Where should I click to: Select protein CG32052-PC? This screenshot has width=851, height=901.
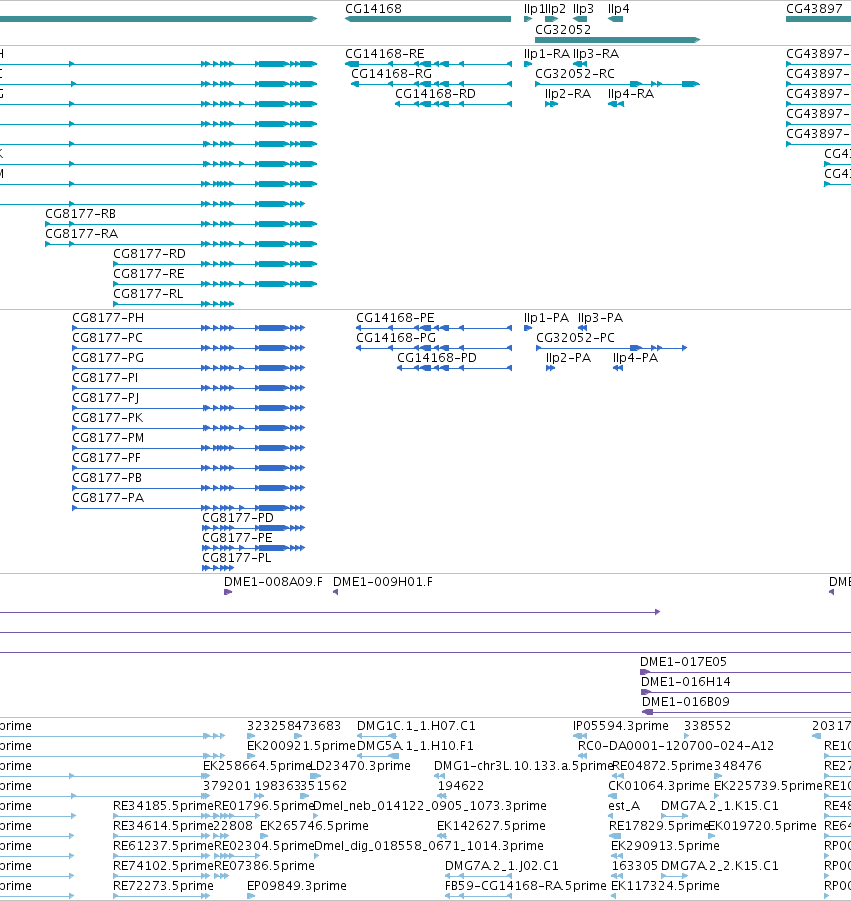click(x=575, y=338)
